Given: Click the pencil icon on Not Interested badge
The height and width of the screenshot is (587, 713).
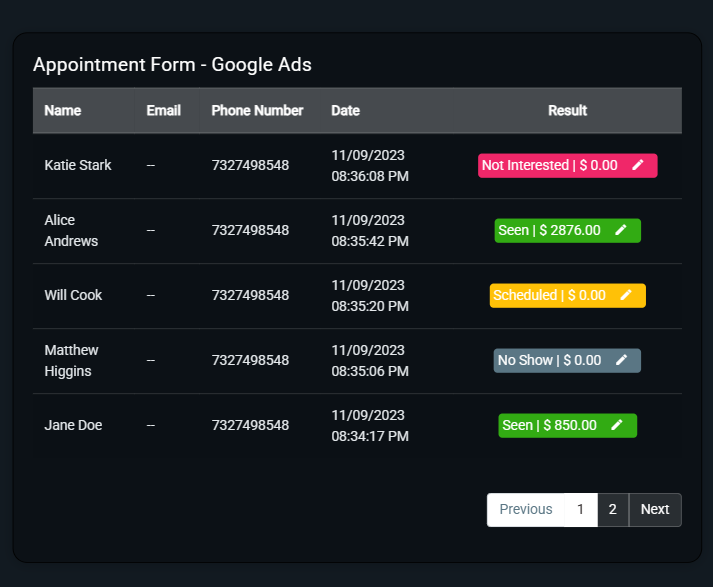Looking at the screenshot, I should point(638,165).
